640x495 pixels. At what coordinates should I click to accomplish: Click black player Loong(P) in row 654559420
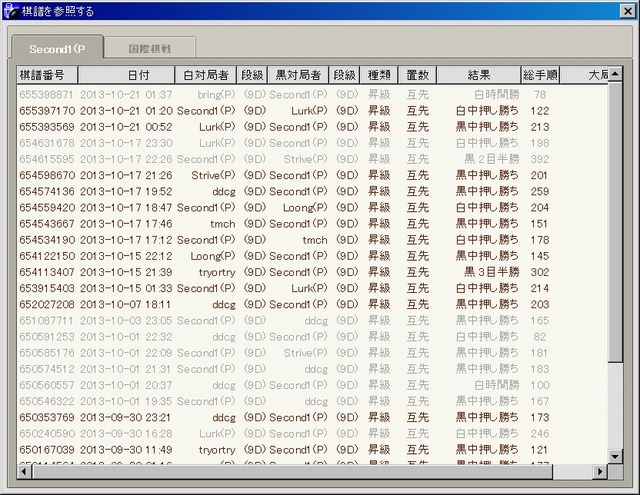pyautogui.click(x=305, y=208)
